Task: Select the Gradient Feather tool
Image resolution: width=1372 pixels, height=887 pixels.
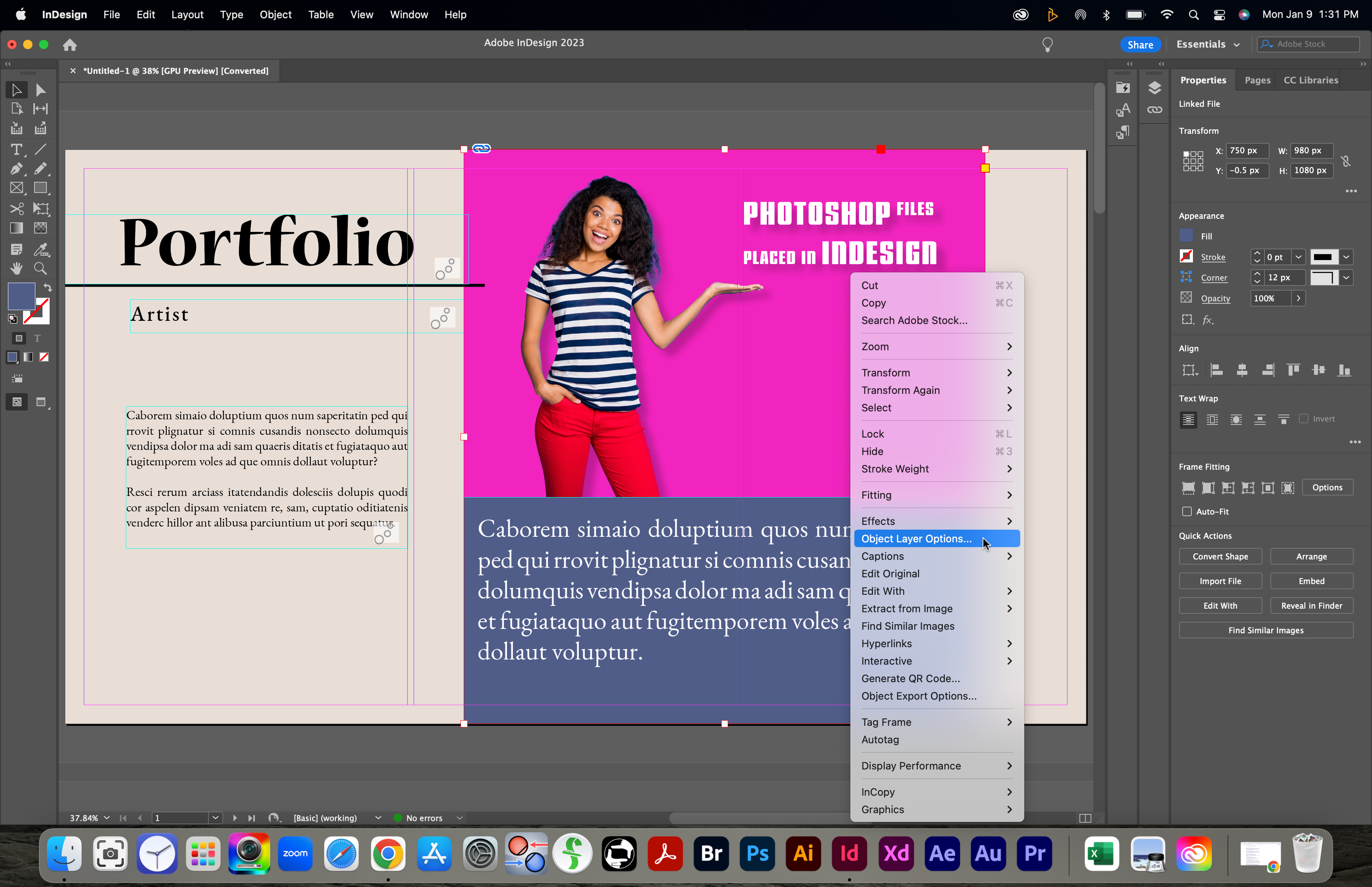Action: pos(40,228)
